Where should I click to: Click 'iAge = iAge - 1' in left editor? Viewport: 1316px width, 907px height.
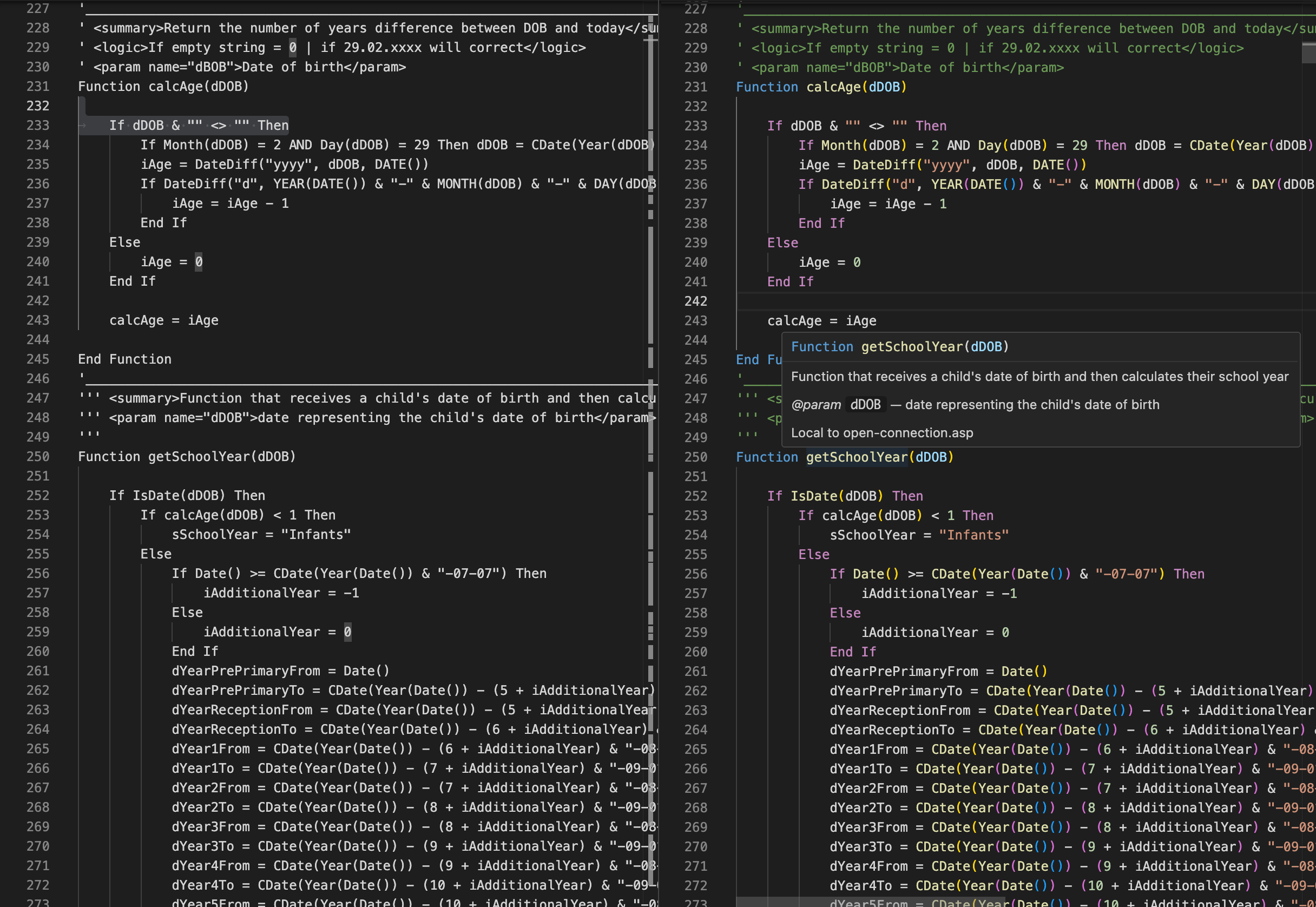coord(231,203)
